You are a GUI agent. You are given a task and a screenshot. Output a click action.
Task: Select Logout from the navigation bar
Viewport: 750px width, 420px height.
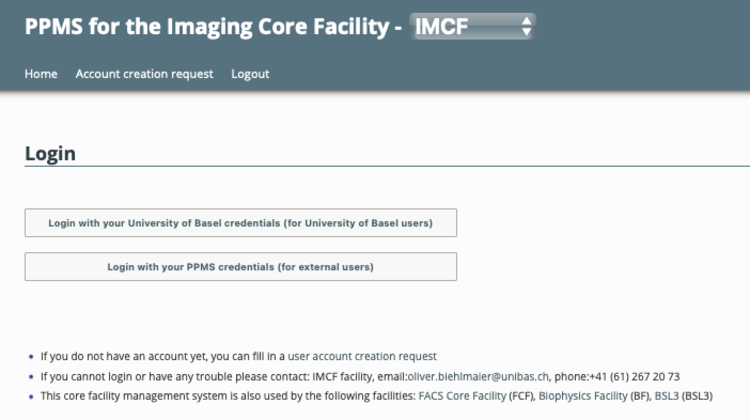250,74
